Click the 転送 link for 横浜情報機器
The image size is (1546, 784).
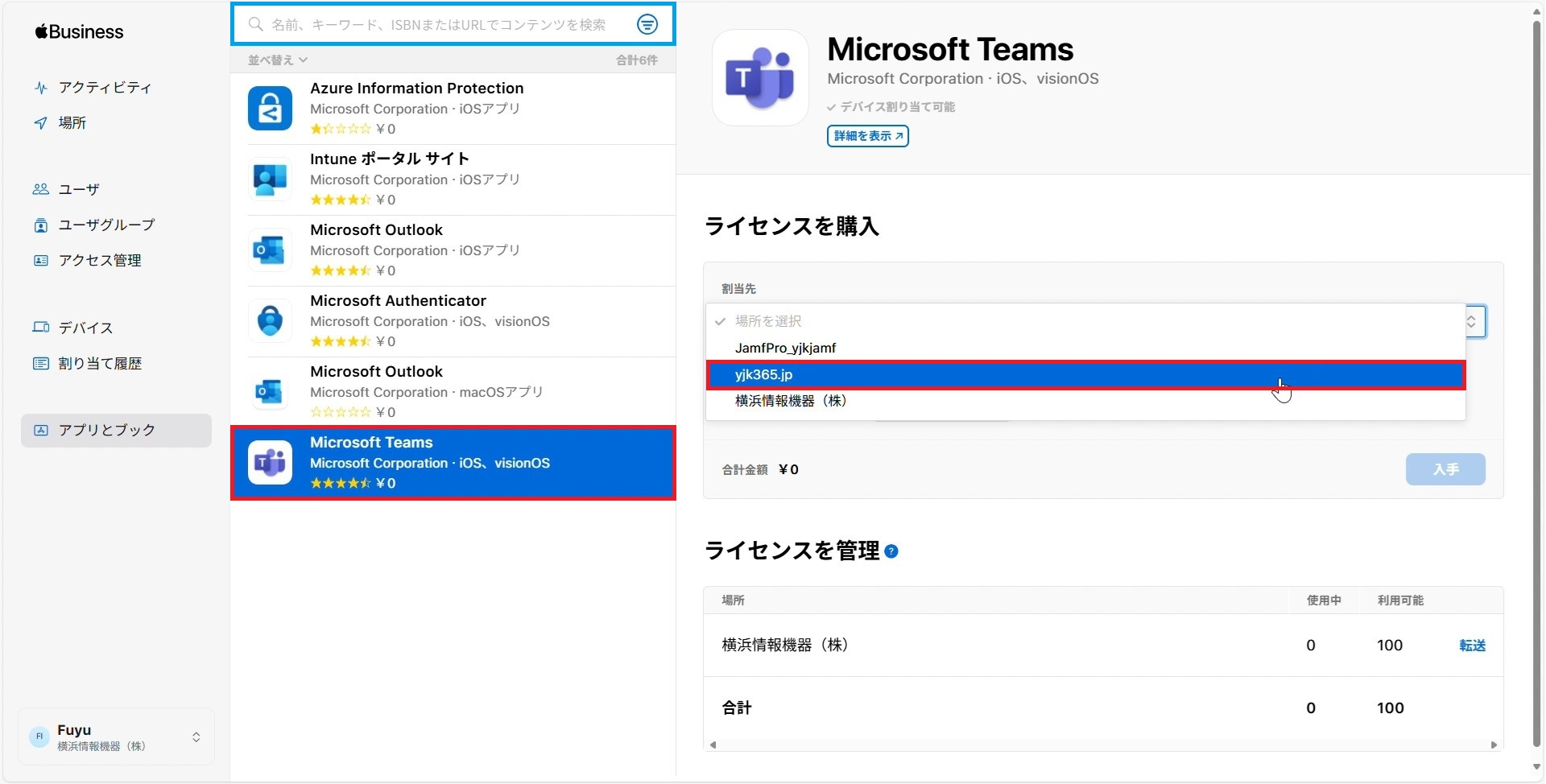1472,646
